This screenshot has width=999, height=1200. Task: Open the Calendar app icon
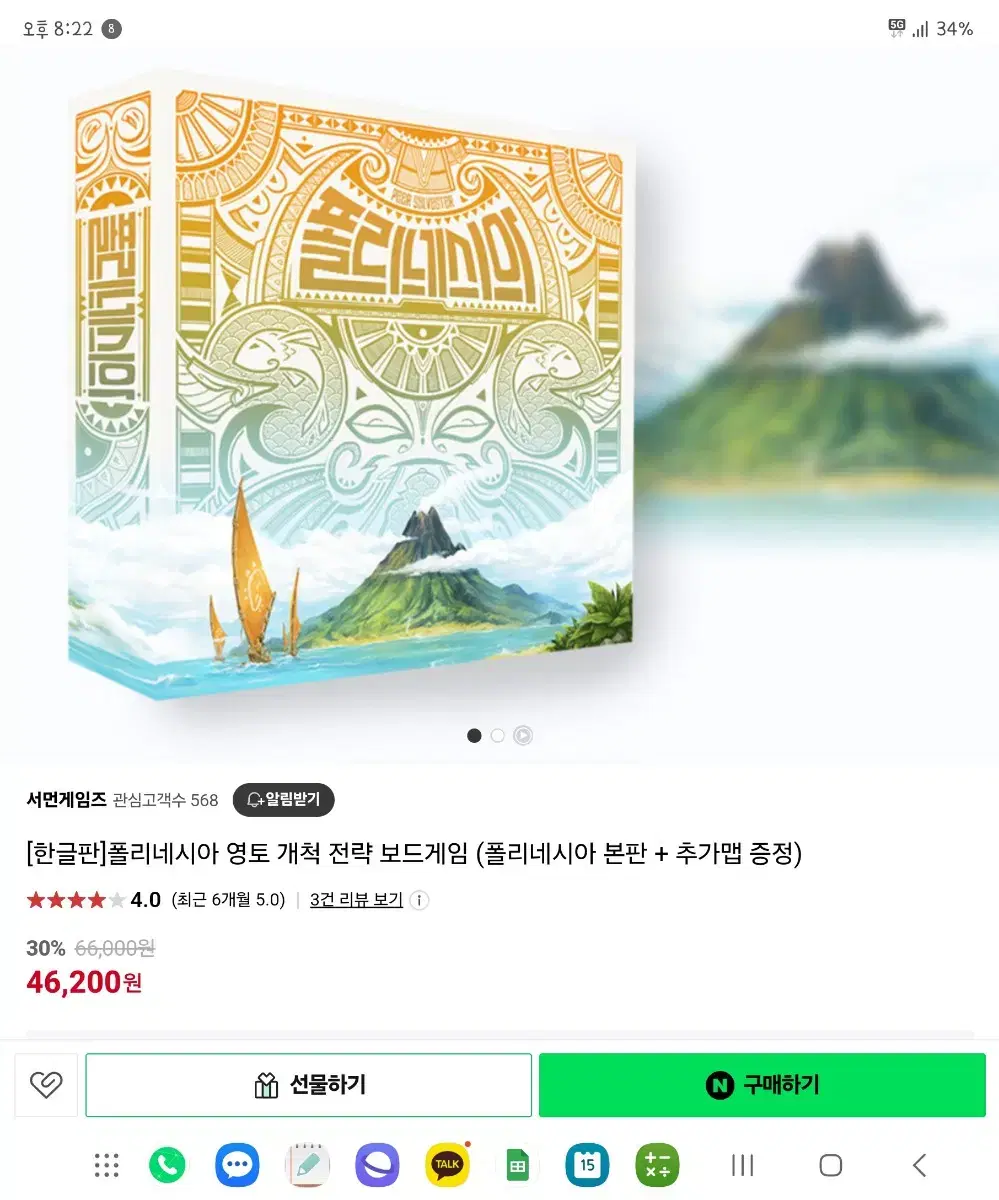(587, 1165)
